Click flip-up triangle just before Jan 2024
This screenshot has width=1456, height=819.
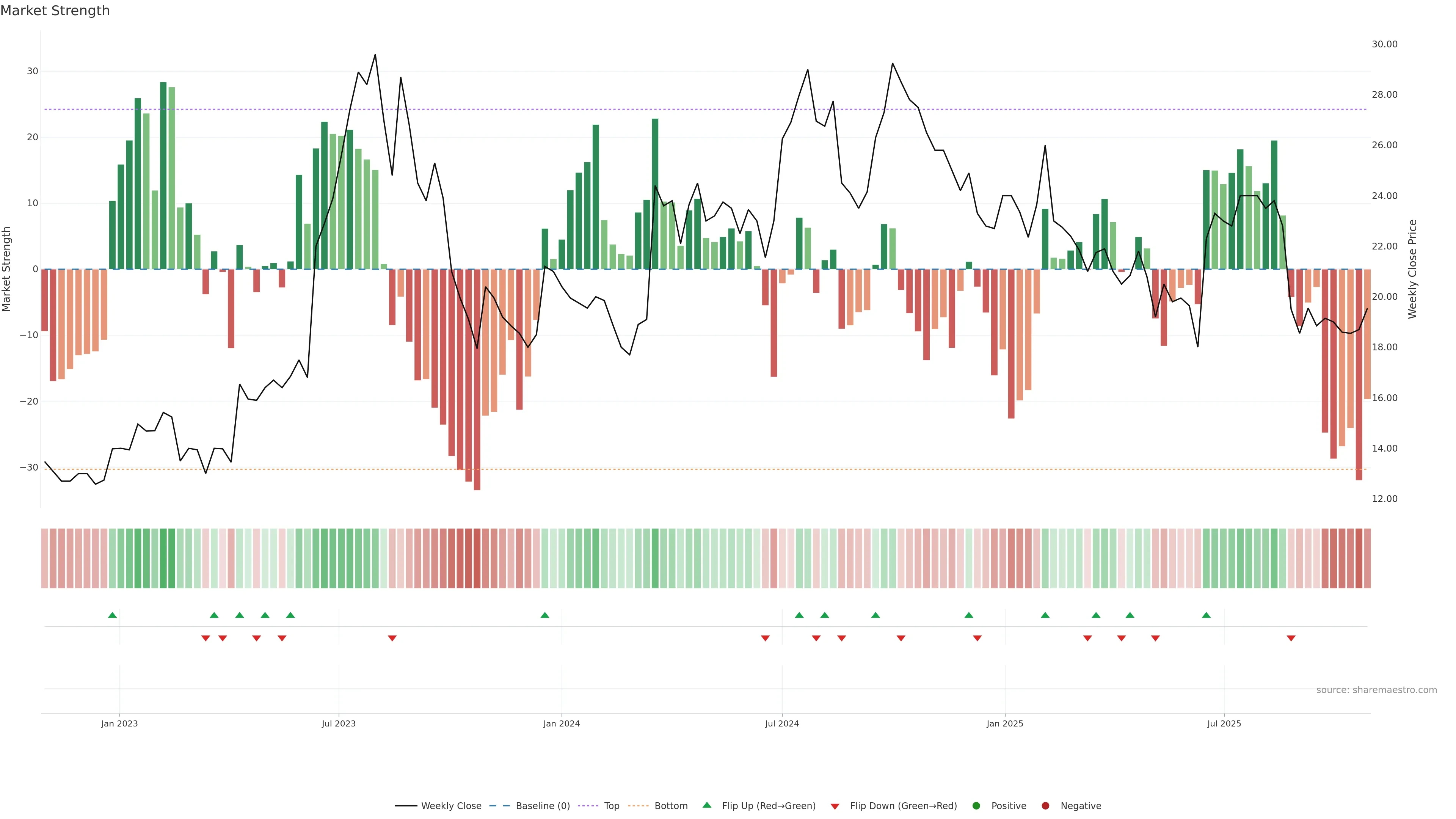[545, 615]
